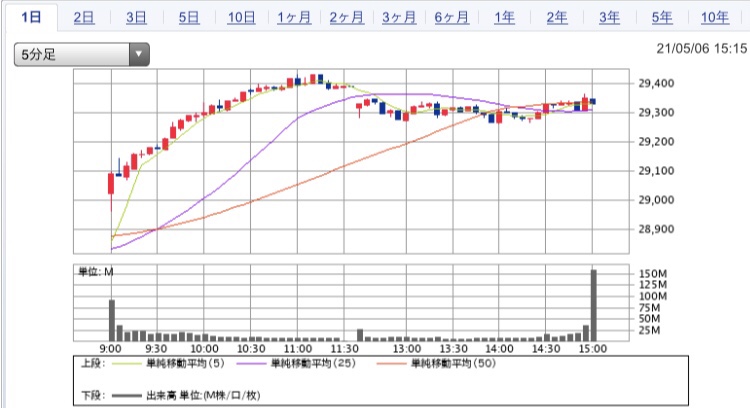Click the 14:00 time axis label
The image size is (750, 408).
tap(499, 349)
